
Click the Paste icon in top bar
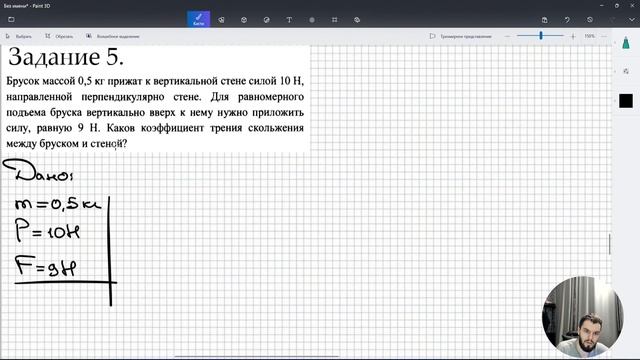(x=544, y=20)
